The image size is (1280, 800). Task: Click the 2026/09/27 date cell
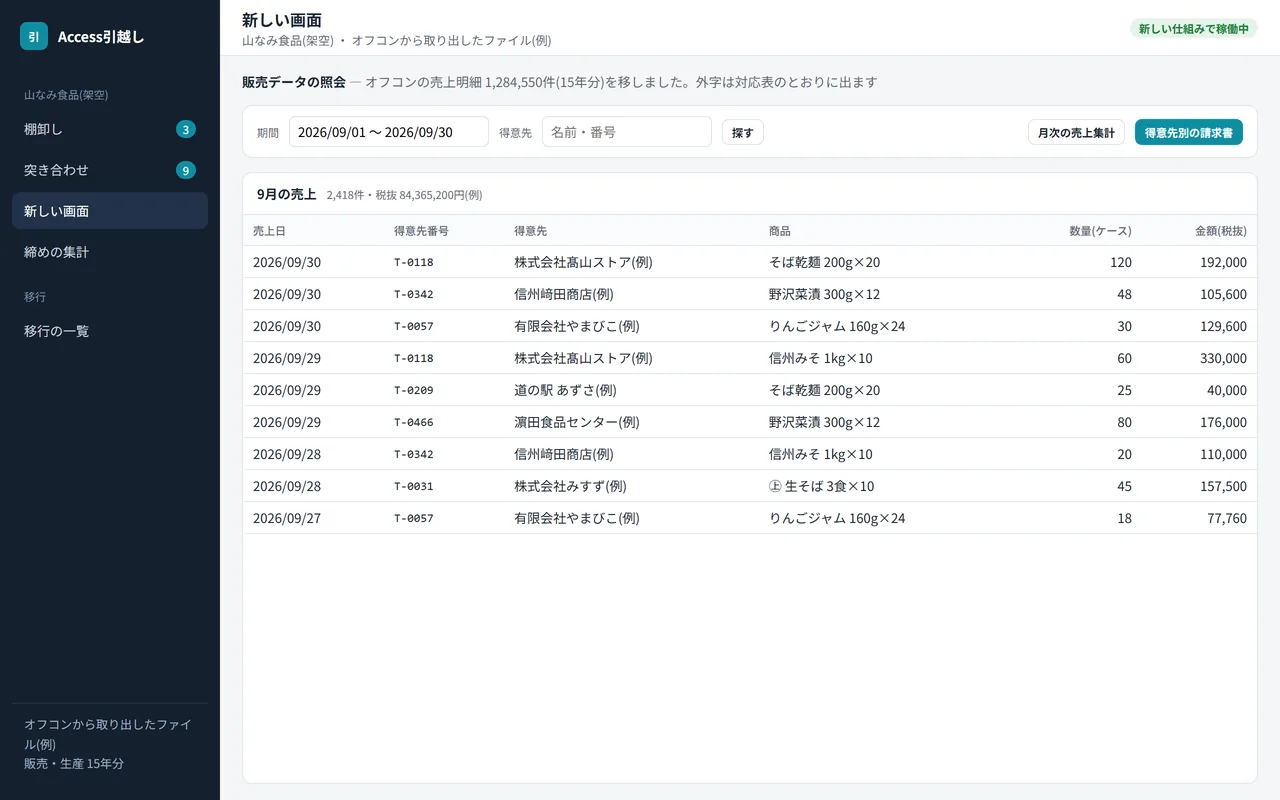tap(287, 518)
